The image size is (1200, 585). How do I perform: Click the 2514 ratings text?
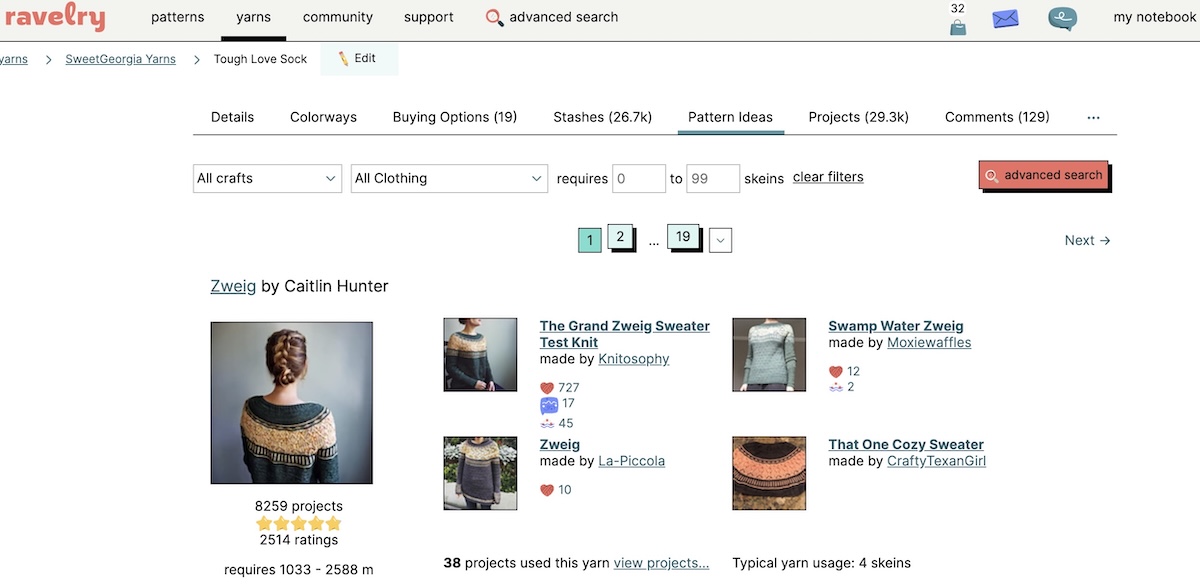pos(299,540)
